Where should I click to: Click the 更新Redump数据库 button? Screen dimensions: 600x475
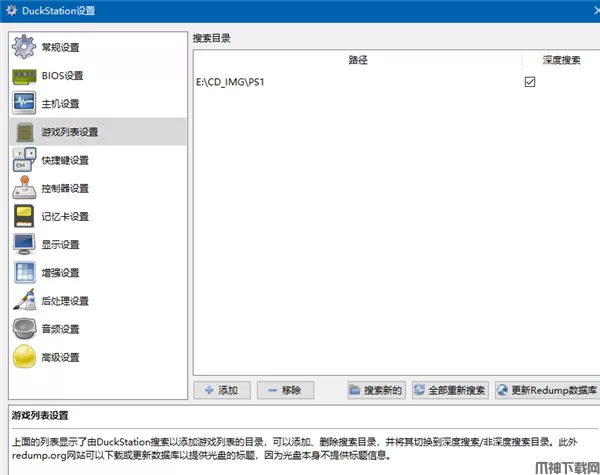tap(548, 390)
